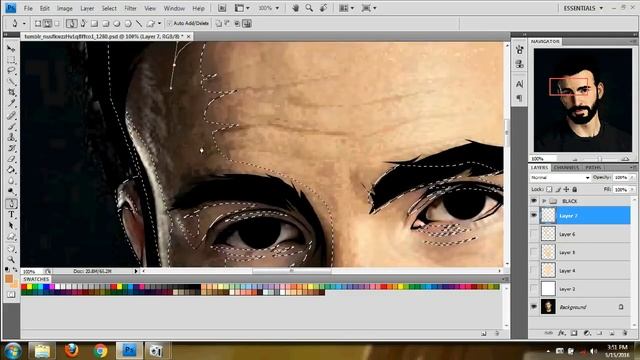Hide the BLACK group visibility
Viewport: 640px width, 360px height.
coord(533,201)
